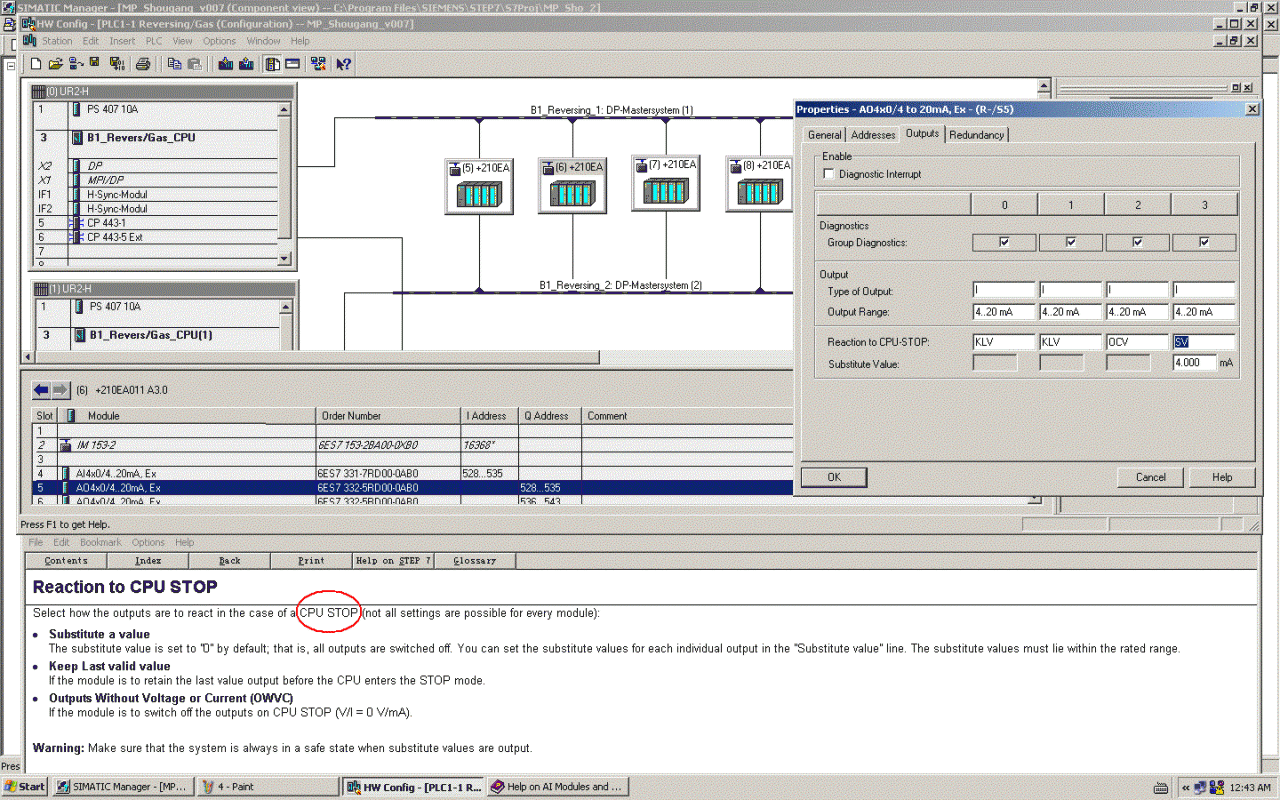Open Type of Output field for channel 0
1280x800 pixels.
1004,291
